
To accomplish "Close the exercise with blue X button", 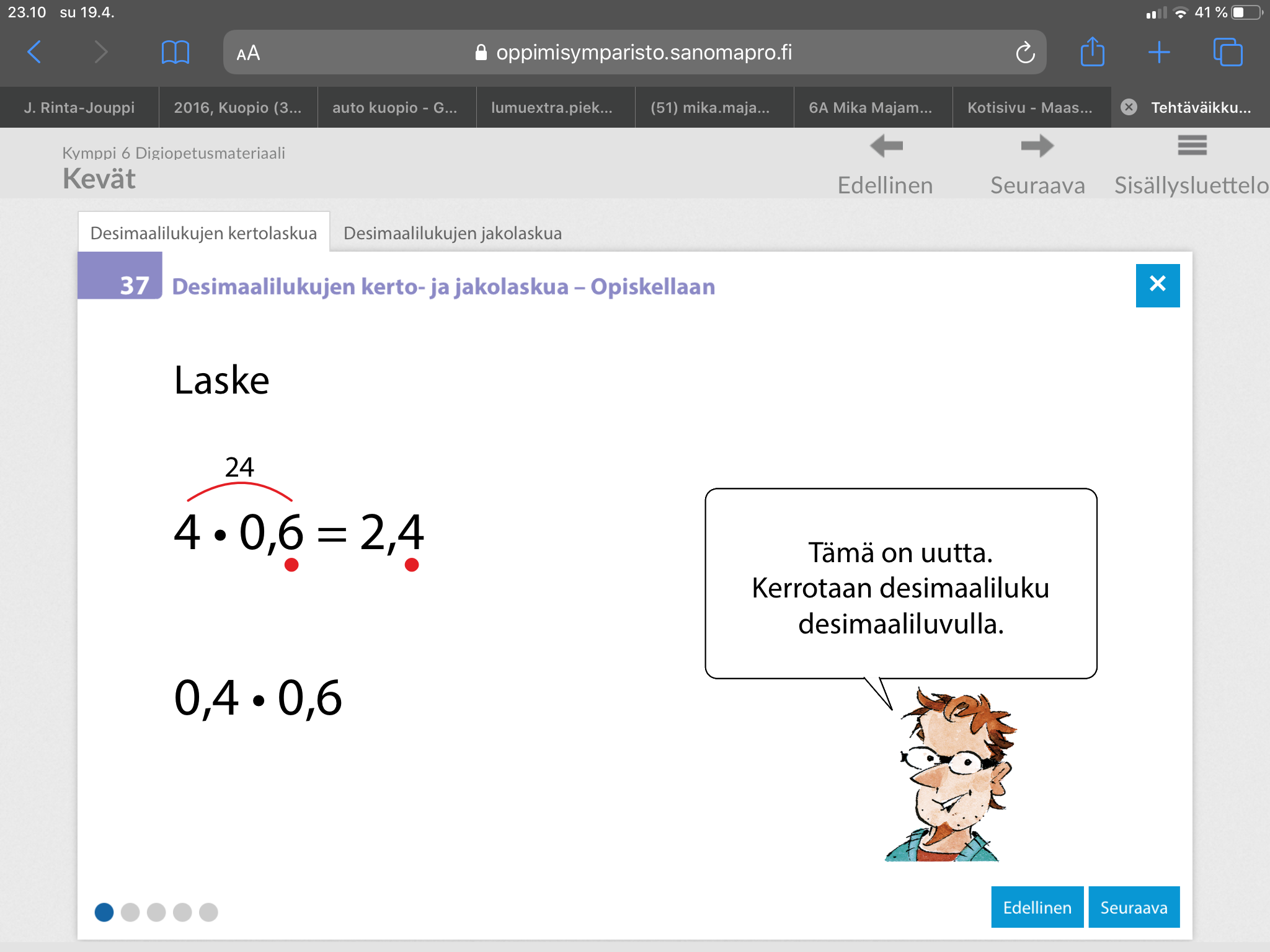I will (1157, 285).
